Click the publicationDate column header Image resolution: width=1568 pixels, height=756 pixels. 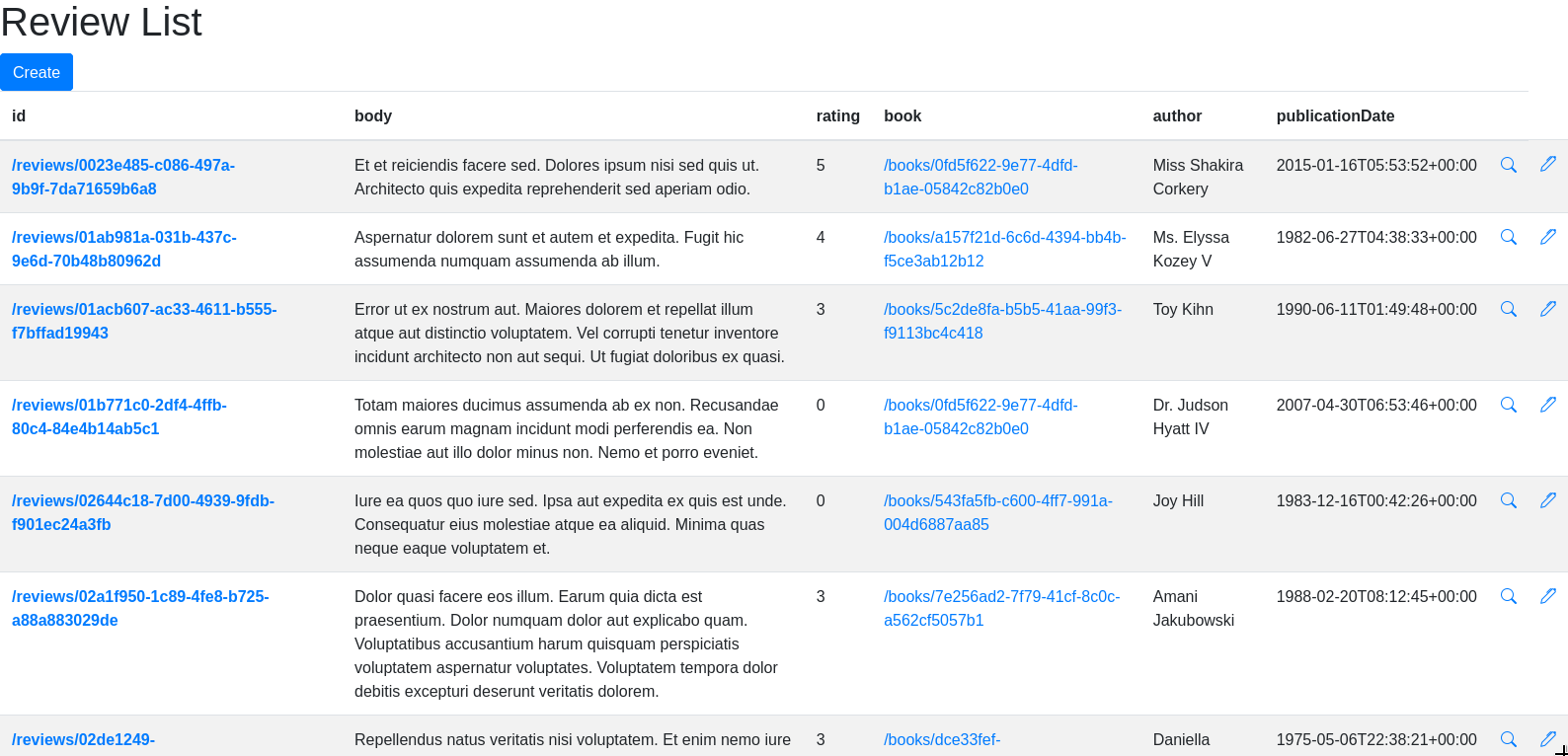[x=1335, y=115]
